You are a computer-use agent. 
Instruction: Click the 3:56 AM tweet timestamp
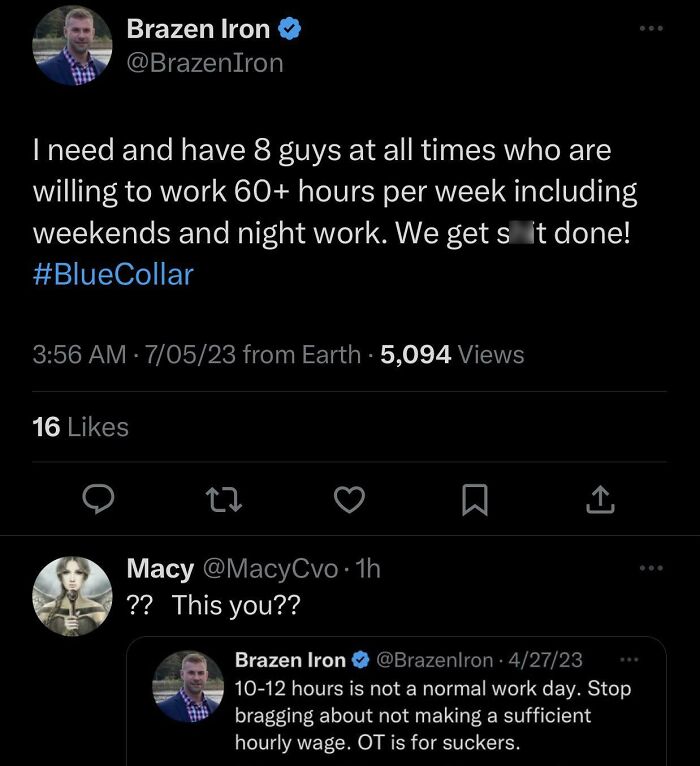80,353
